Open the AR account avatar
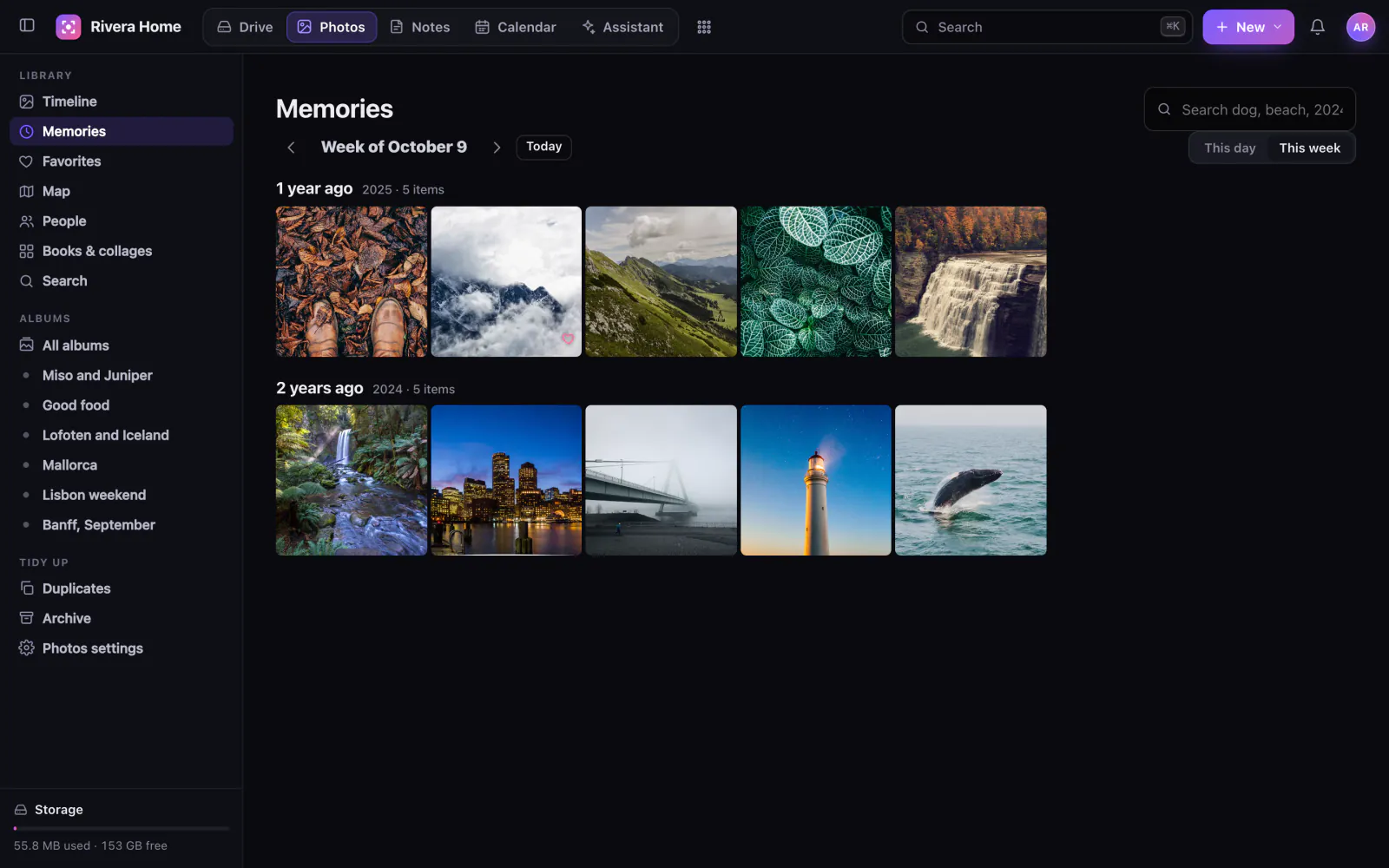The width and height of the screenshot is (1389, 868). (x=1360, y=27)
